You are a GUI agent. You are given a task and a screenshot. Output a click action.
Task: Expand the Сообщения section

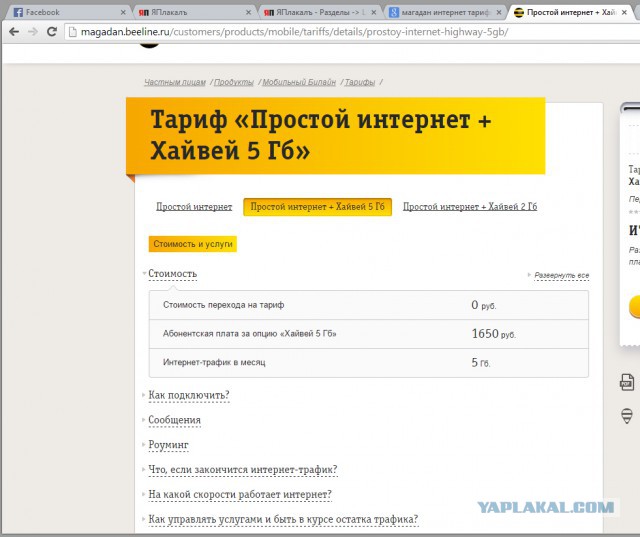(x=174, y=420)
